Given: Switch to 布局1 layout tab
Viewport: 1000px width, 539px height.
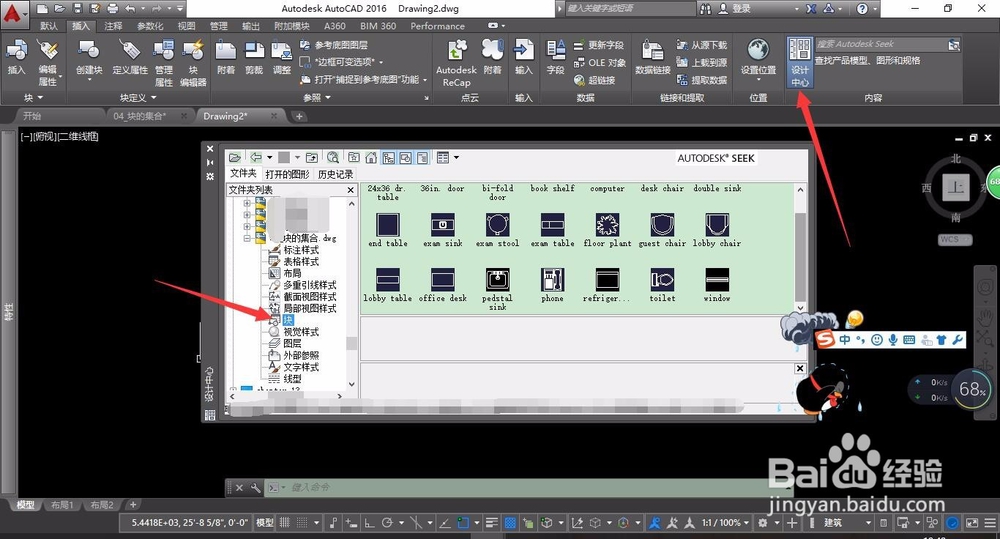Looking at the screenshot, I should 62,505.
